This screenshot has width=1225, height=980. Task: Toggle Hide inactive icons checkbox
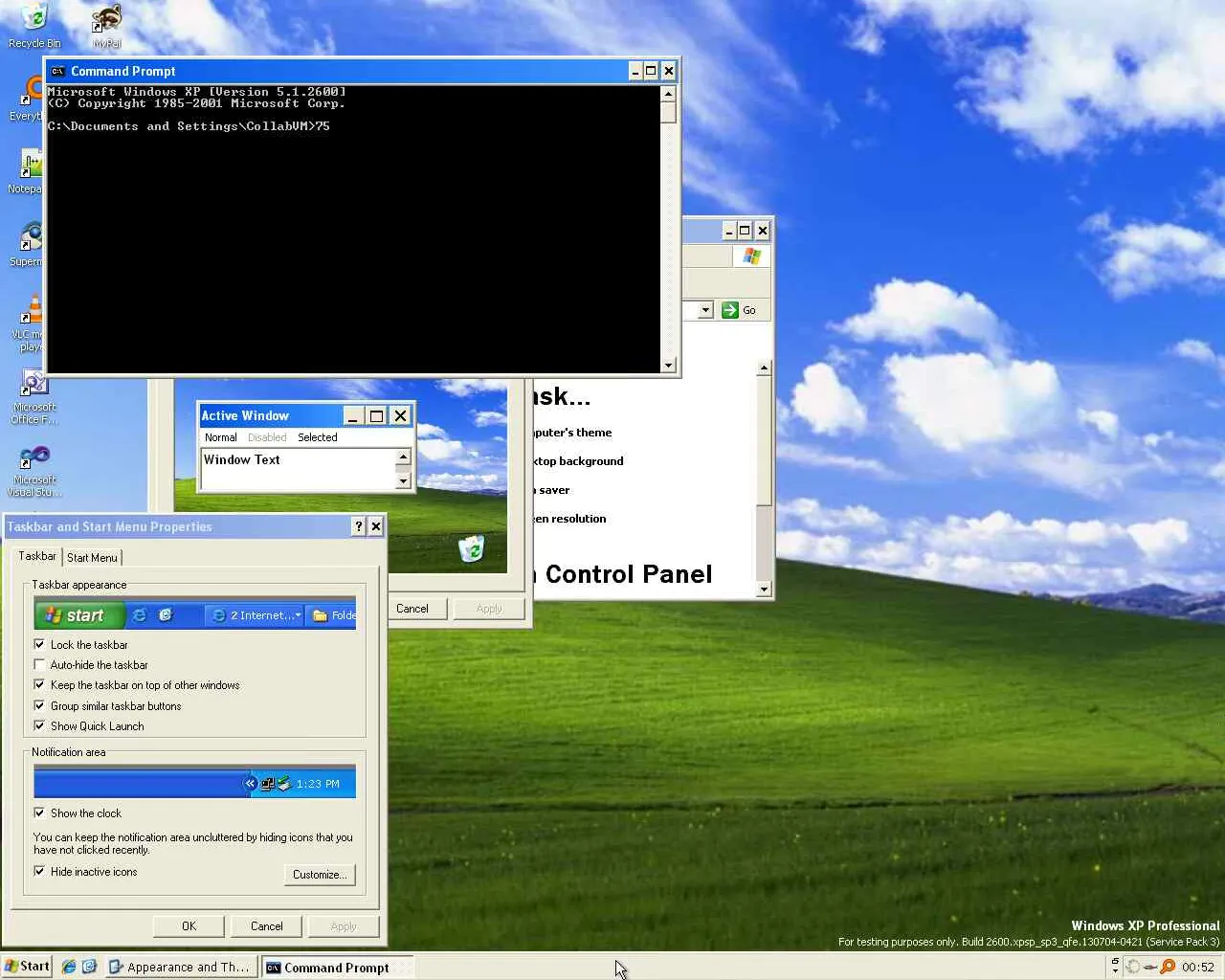[39, 871]
